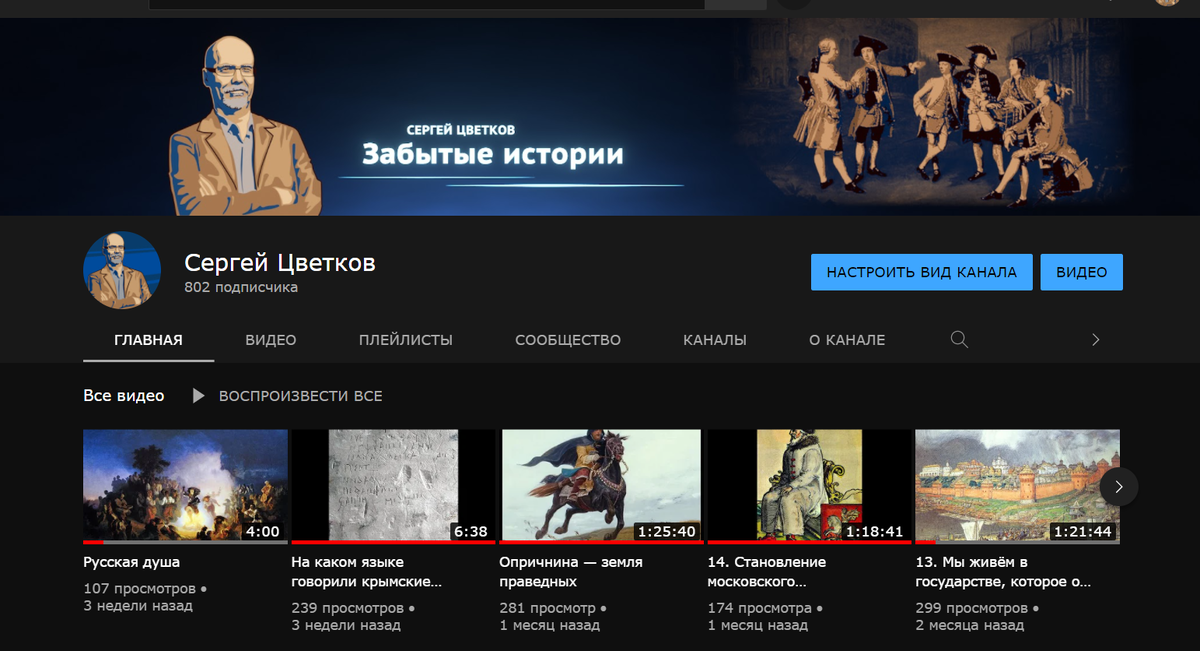Click the 802 подписчика subscriber count
Image resolution: width=1200 pixels, height=651 pixels.
click(x=241, y=288)
